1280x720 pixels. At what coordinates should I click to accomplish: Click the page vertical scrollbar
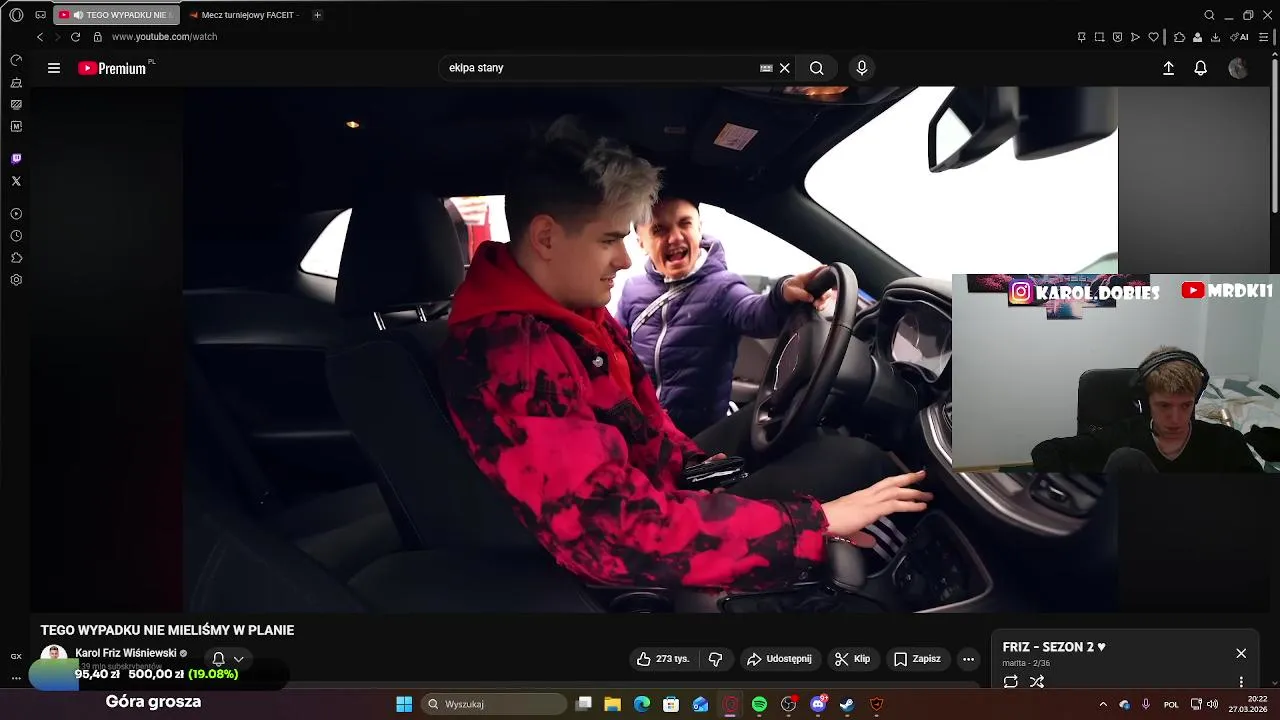[1275, 134]
